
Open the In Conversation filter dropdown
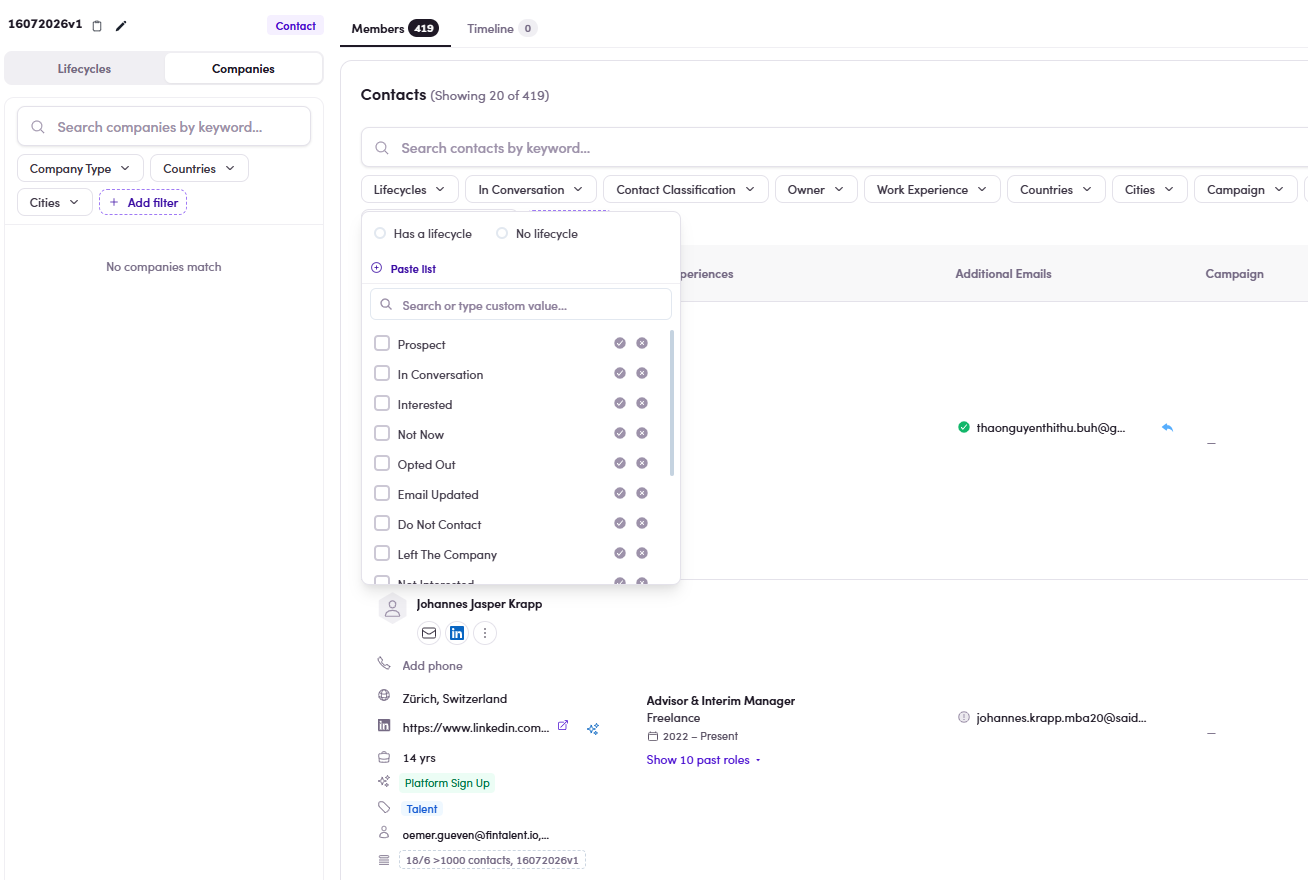pos(531,189)
